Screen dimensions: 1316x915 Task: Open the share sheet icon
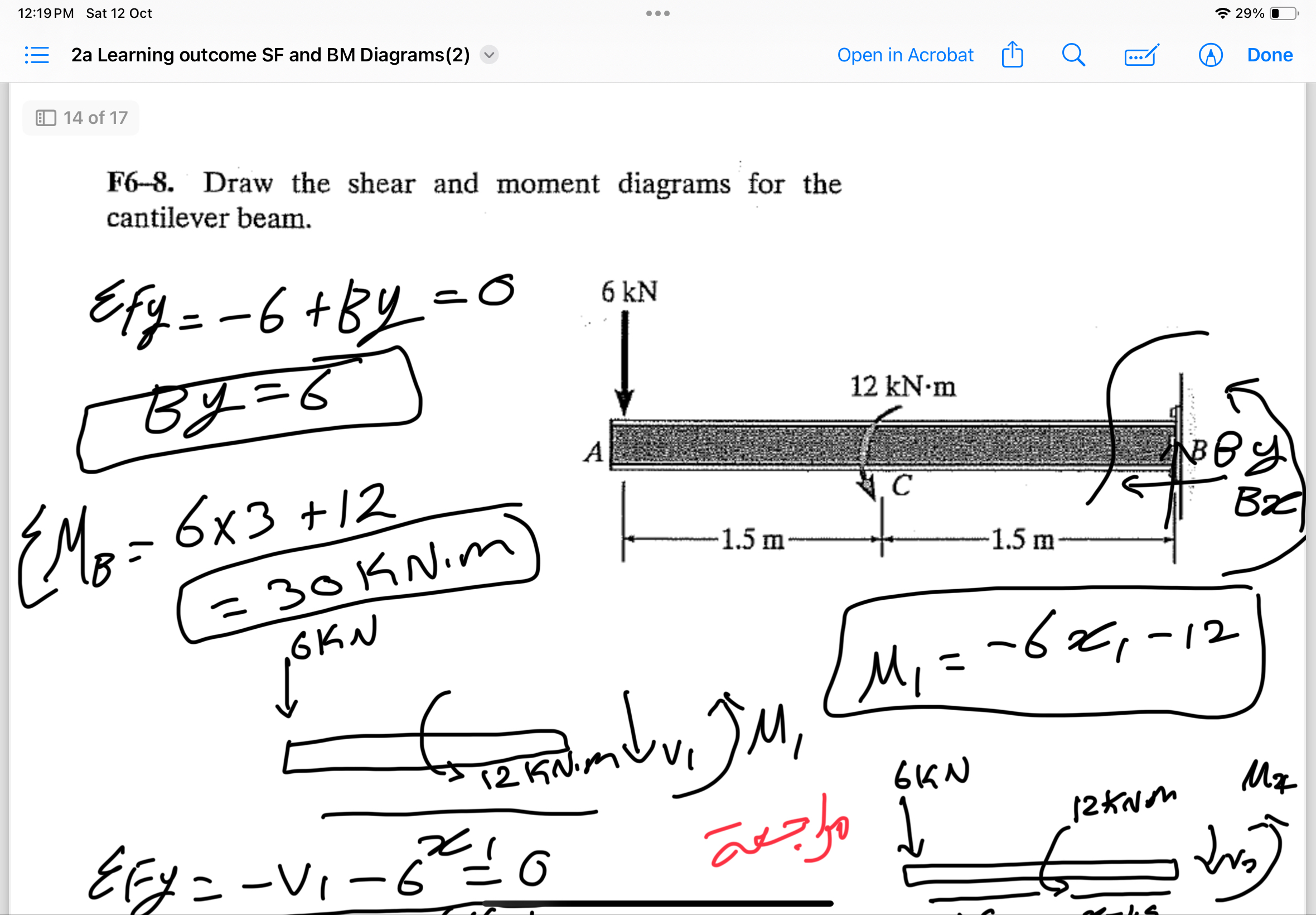(1012, 55)
